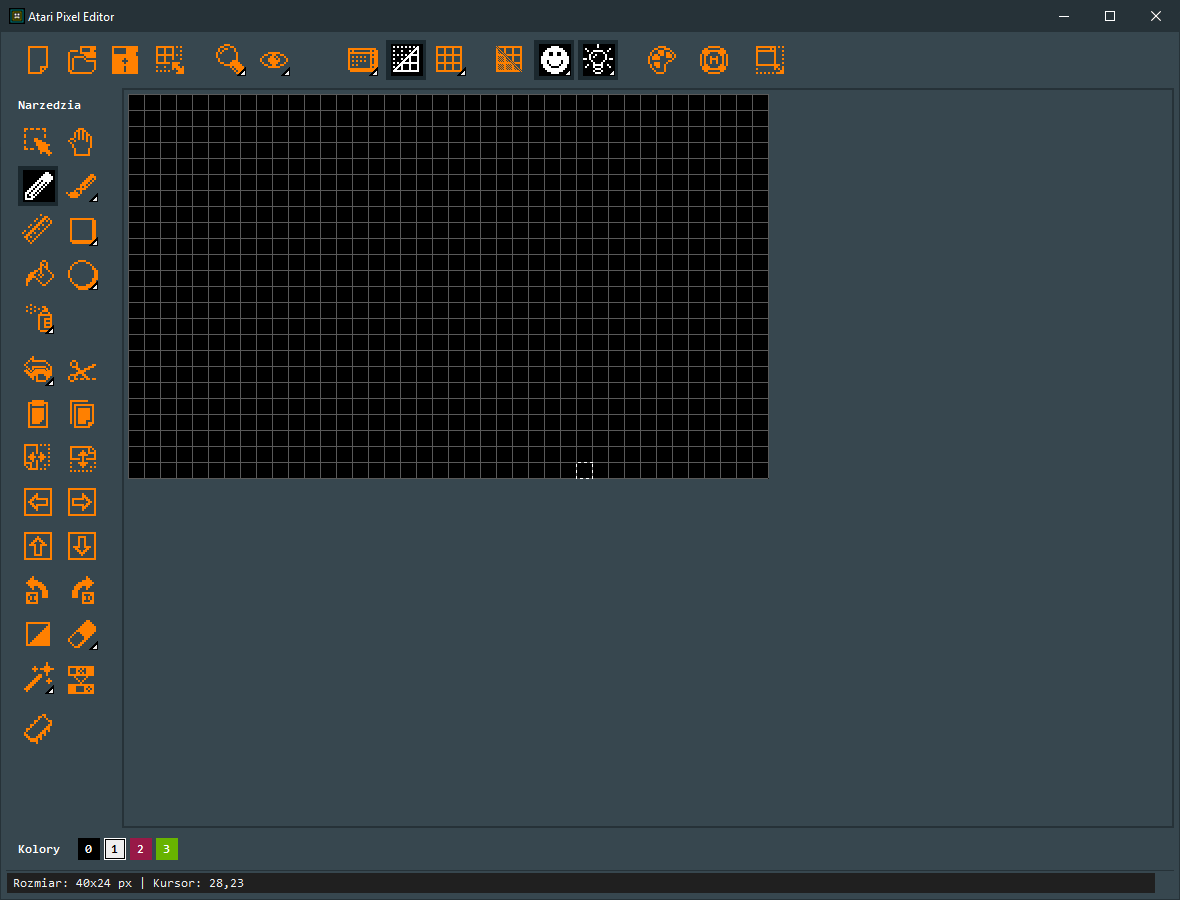The width and height of the screenshot is (1180, 900).
Task: Create a new blank image file
Action: (x=38, y=59)
